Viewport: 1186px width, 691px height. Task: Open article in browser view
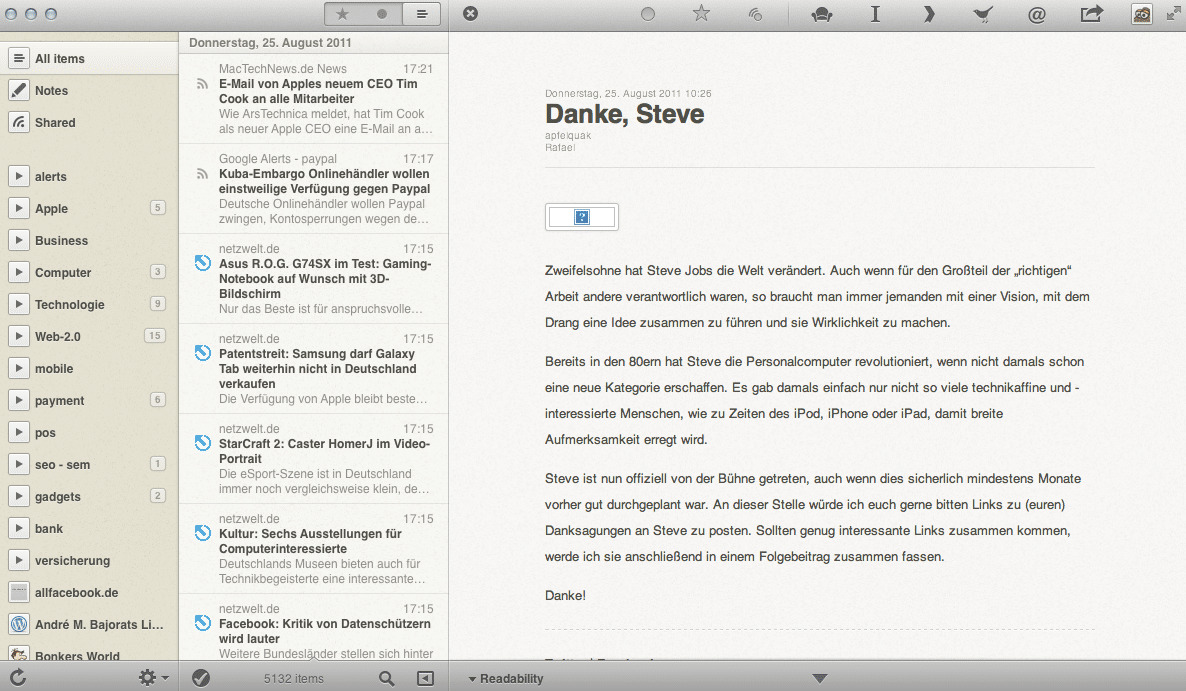tap(1141, 14)
